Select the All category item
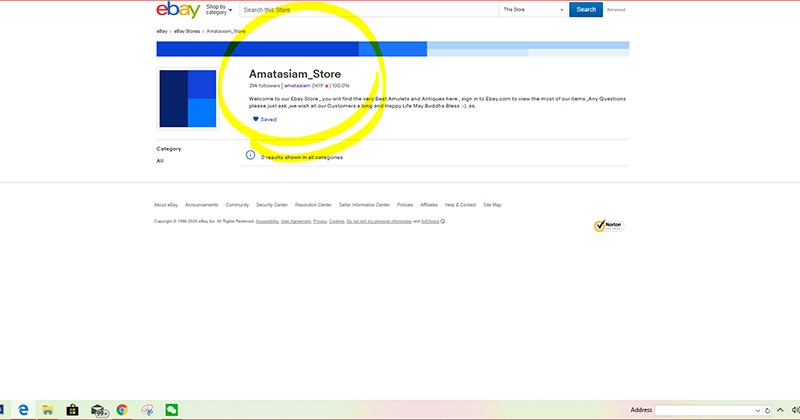Viewport: 800px width, 420px height. (160, 161)
